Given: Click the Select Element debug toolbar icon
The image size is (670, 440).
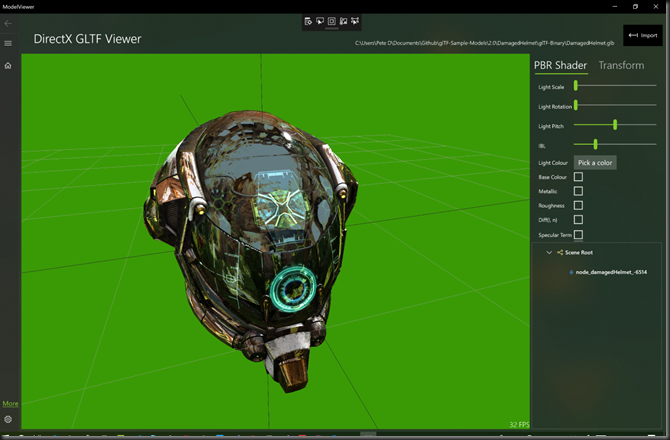Looking at the screenshot, I should tap(320, 21).
